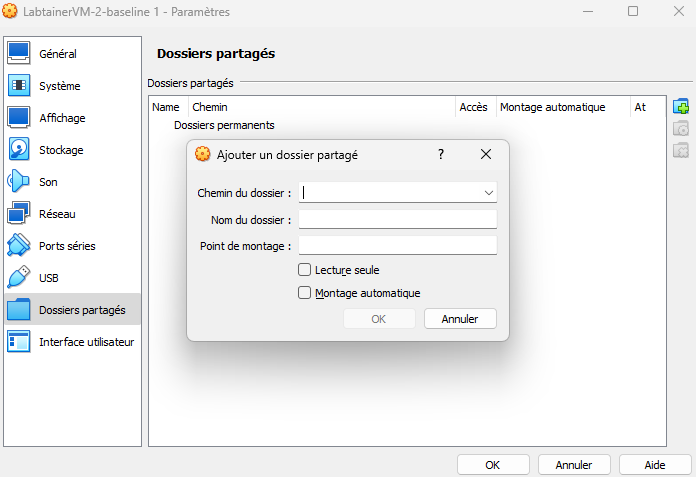The width and height of the screenshot is (696, 477).
Task: Enable the Lecture seule checkbox
Action: (305, 270)
